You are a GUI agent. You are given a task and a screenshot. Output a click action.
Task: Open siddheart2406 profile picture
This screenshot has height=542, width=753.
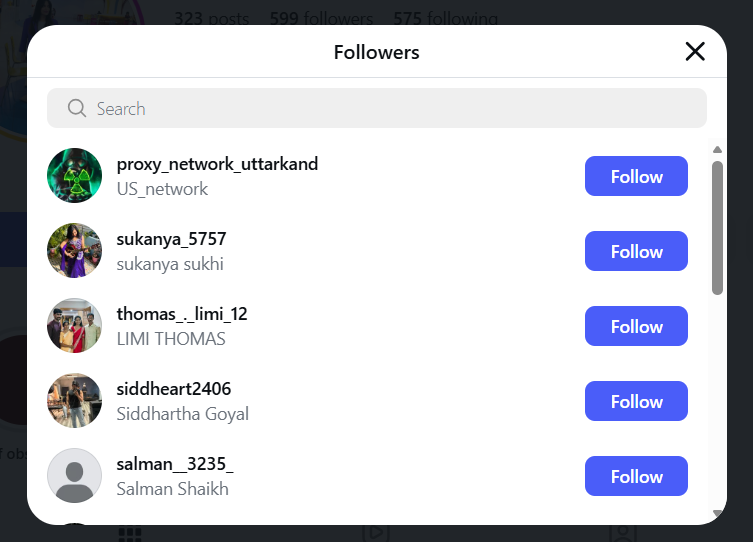(x=75, y=401)
